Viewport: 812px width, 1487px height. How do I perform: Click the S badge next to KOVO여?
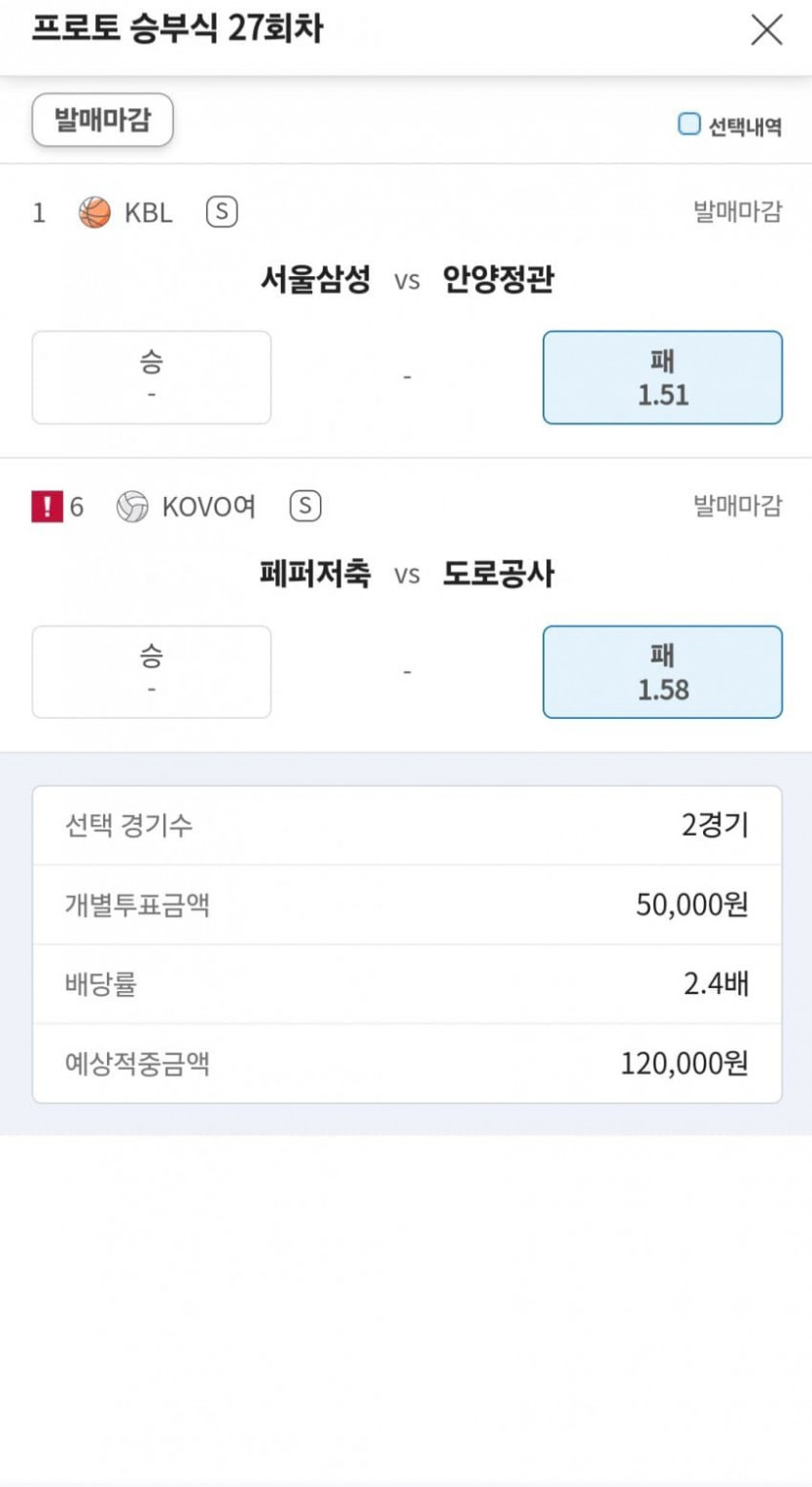point(305,507)
